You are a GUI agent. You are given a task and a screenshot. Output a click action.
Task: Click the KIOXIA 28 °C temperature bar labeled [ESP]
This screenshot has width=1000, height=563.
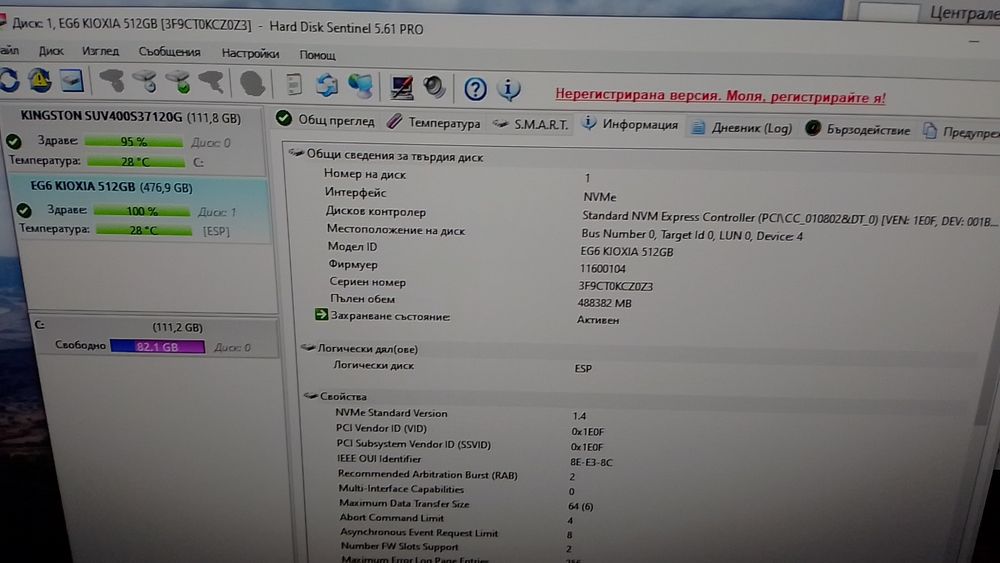click(x=143, y=230)
